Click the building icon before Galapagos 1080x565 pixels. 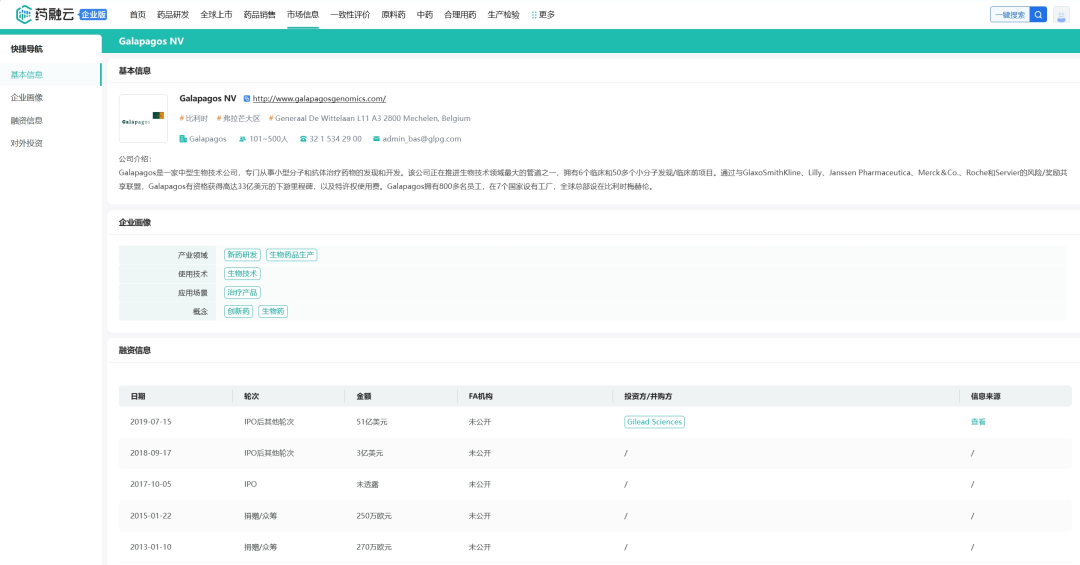point(183,139)
